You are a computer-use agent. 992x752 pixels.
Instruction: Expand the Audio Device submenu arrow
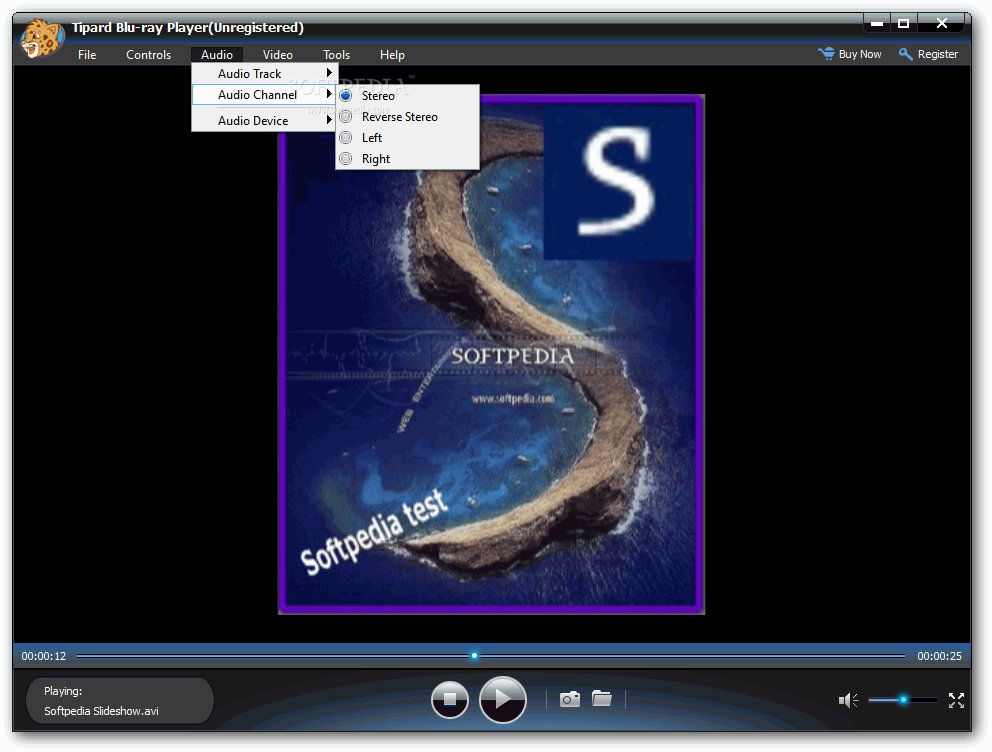click(329, 120)
